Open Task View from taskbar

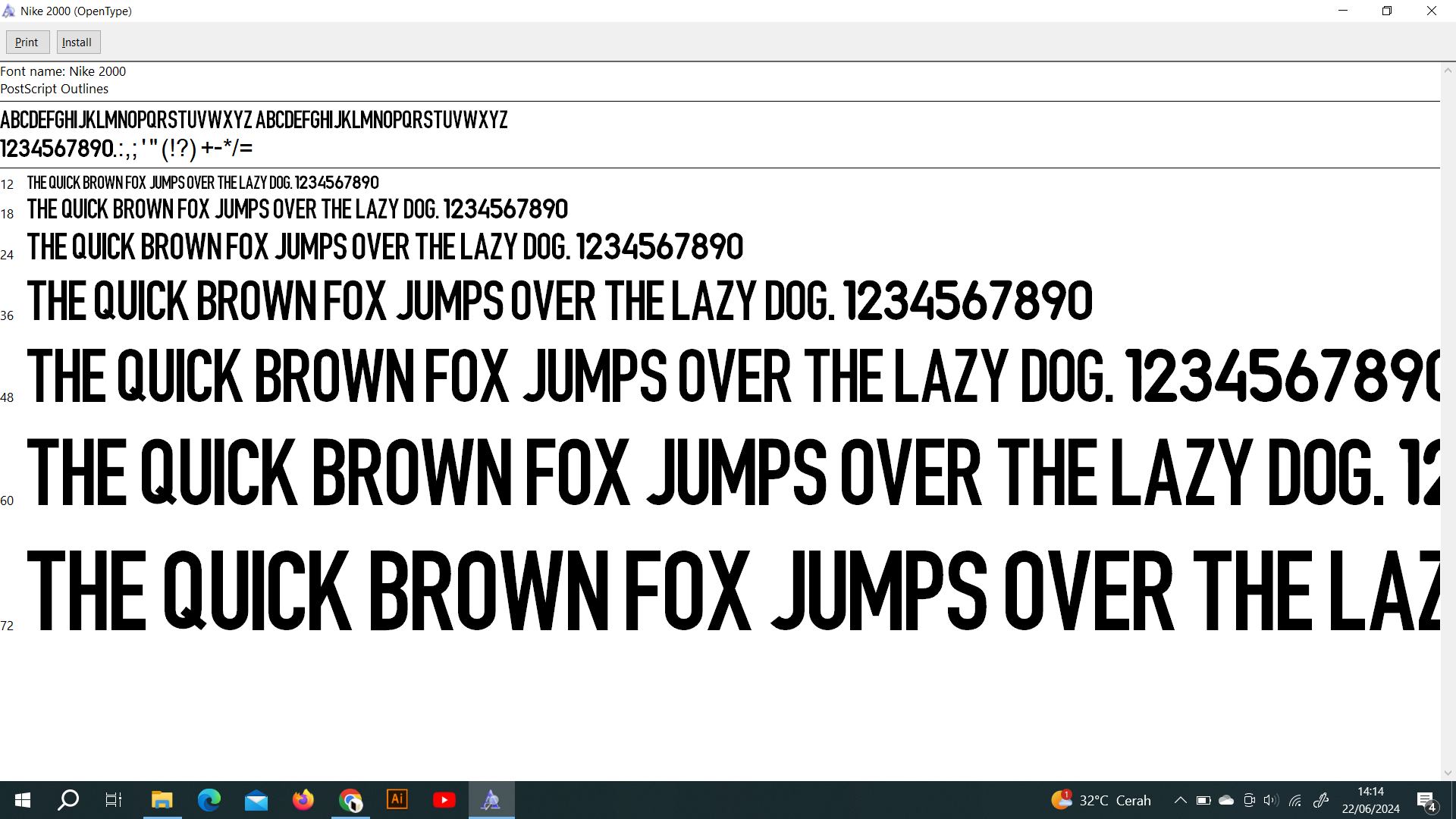tap(114, 800)
